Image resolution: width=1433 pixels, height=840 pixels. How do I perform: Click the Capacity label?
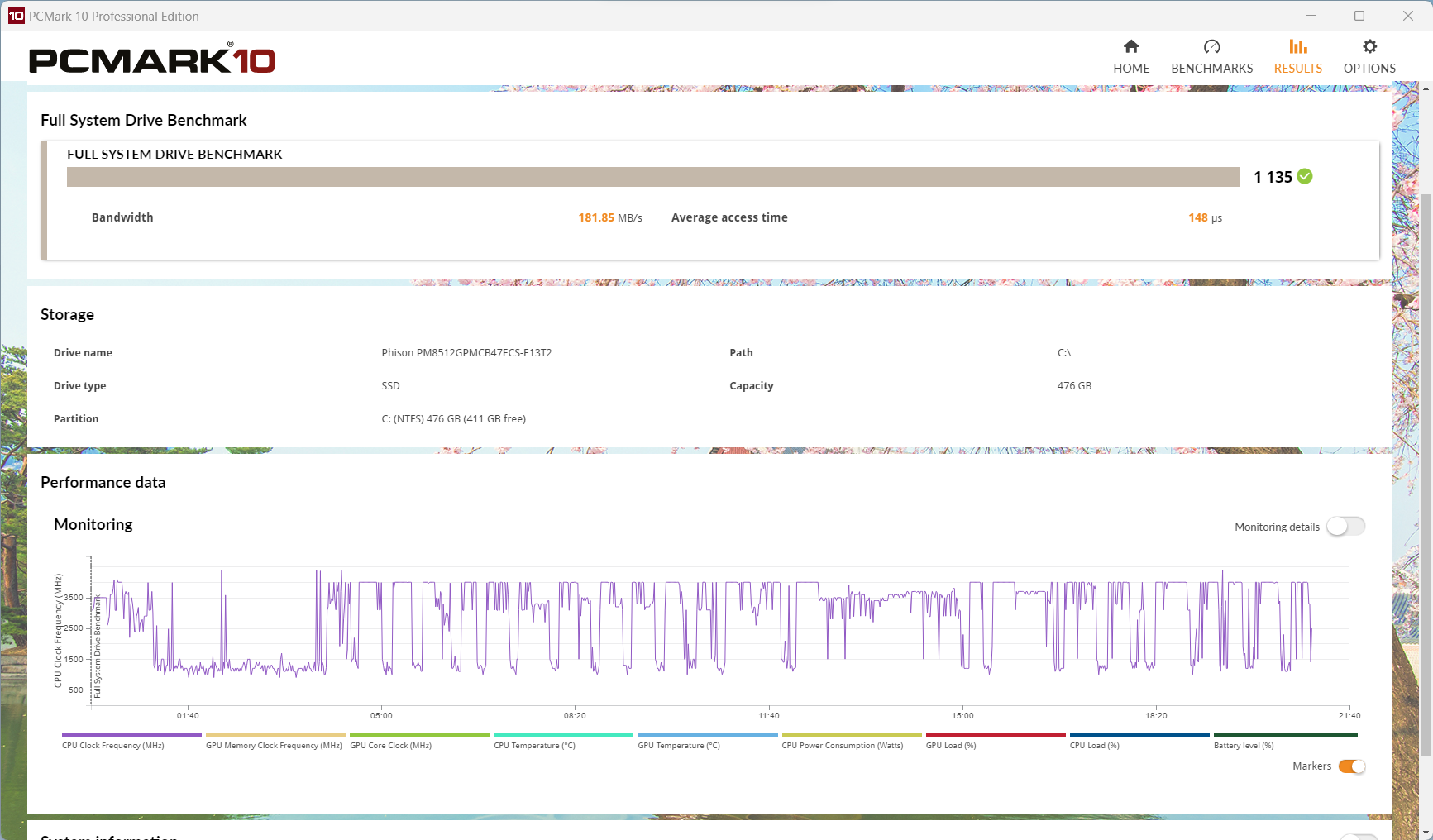tap(752, 386)
